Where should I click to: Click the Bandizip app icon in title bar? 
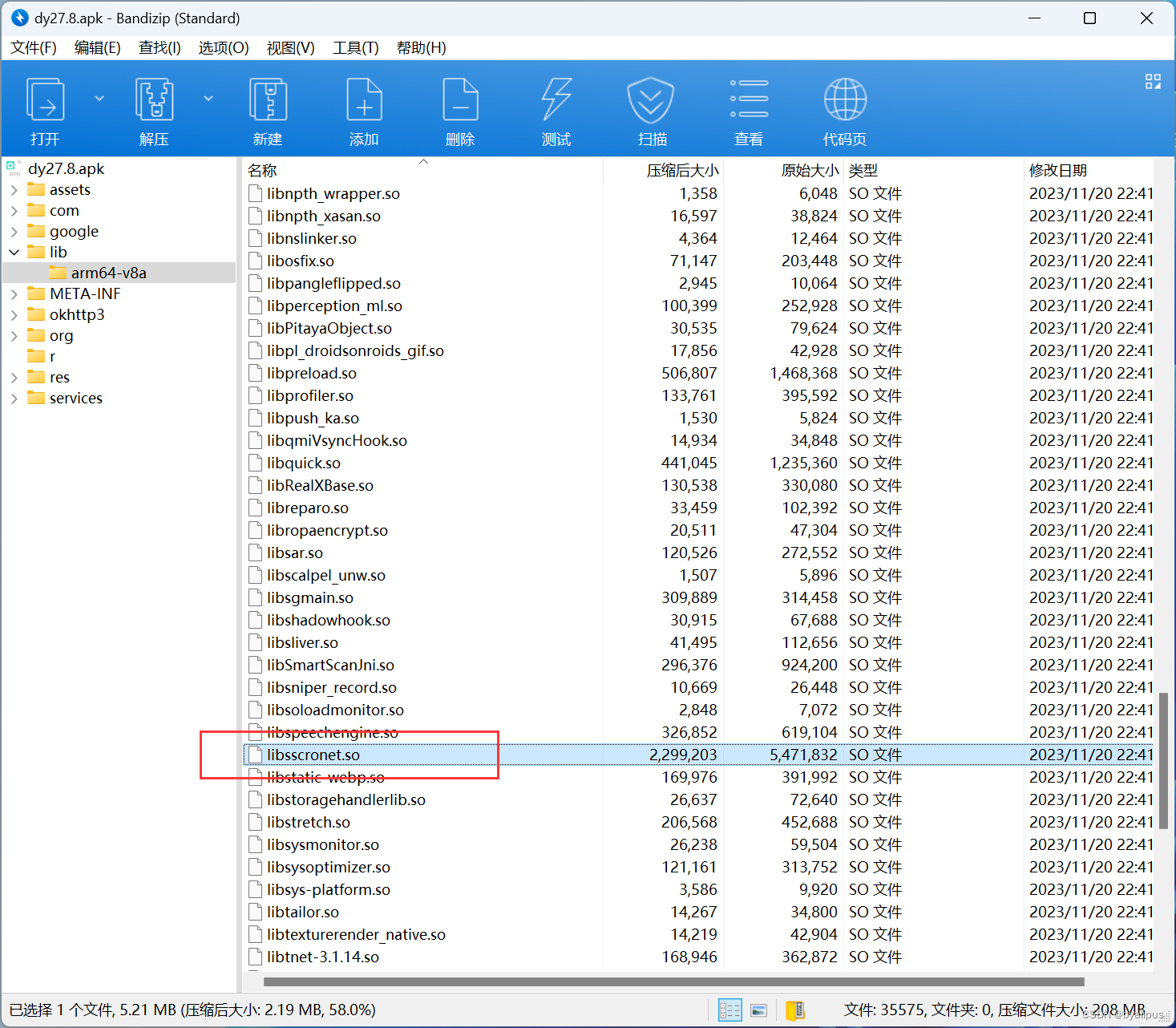[19, 18]
